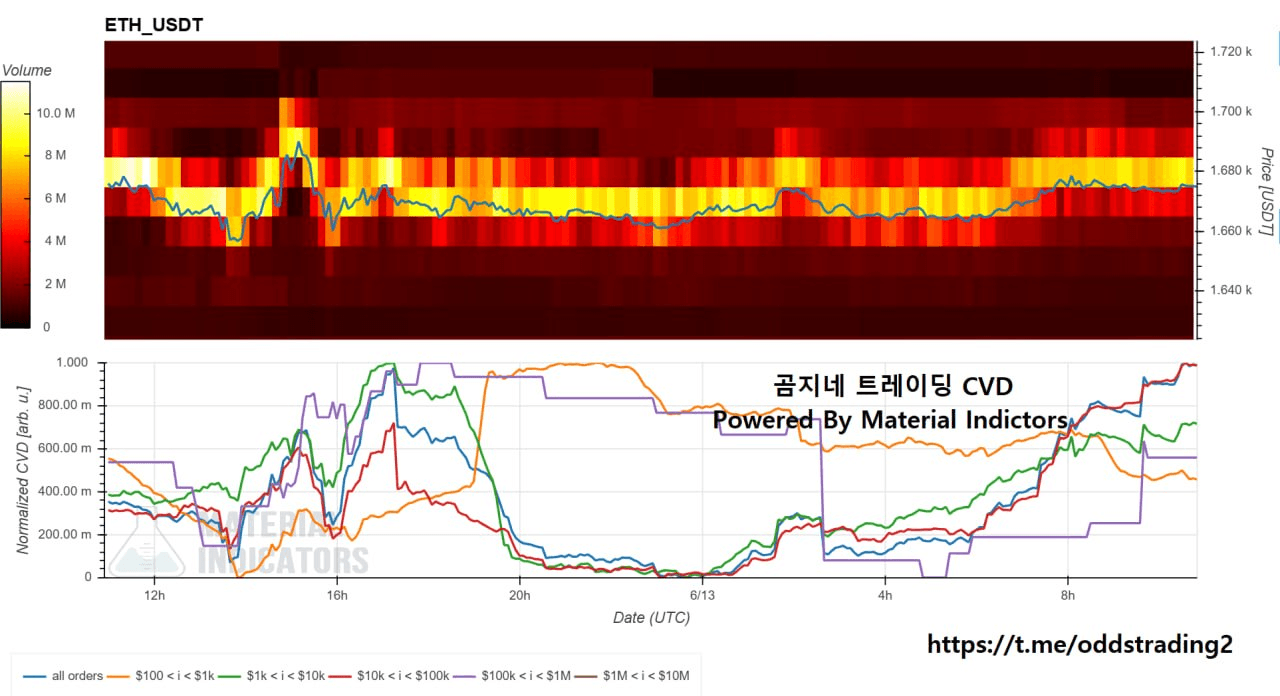Click the 16h tick on the time axis
Screen dimensions: 1280x696
(337, 596)
